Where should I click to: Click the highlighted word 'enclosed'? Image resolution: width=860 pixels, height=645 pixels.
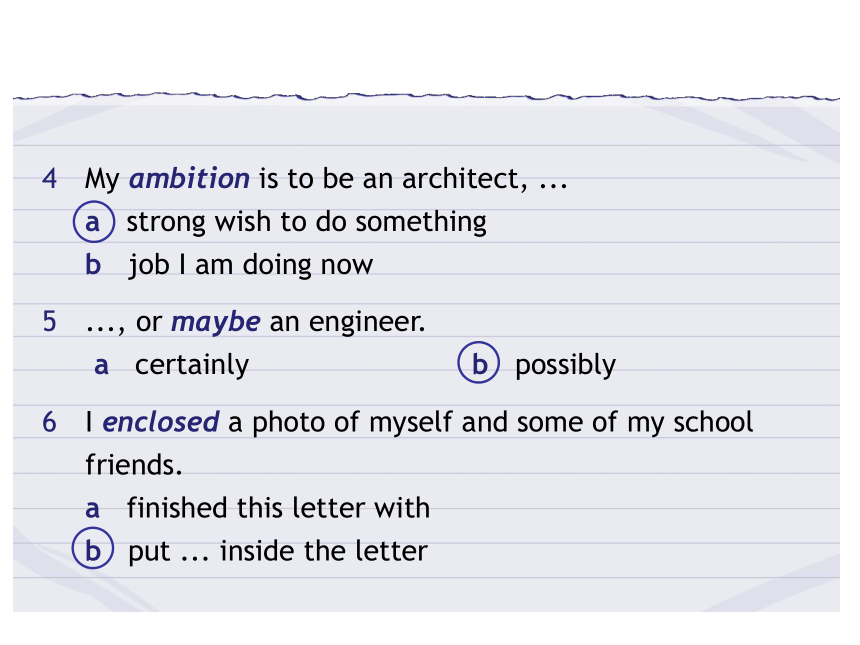161,422
